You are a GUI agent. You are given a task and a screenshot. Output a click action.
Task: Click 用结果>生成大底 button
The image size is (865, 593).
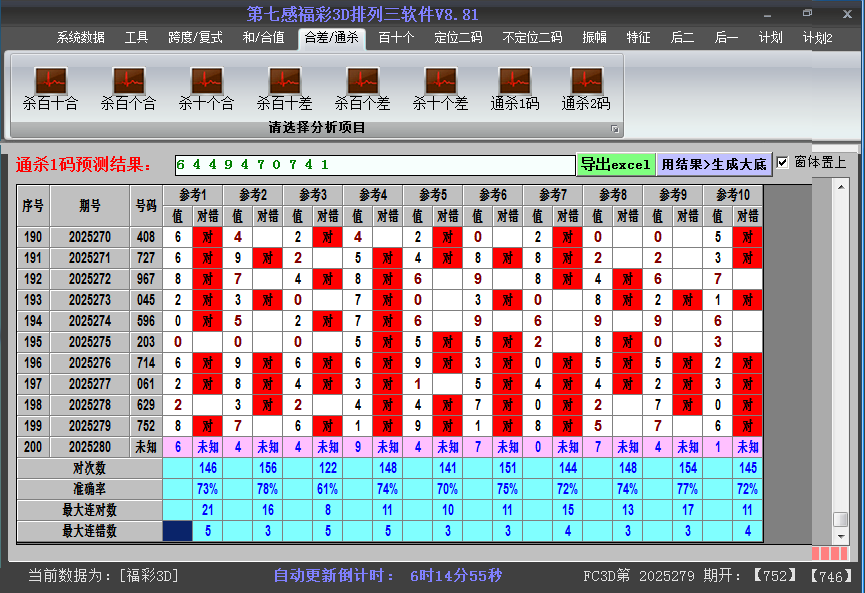point(714,164)
